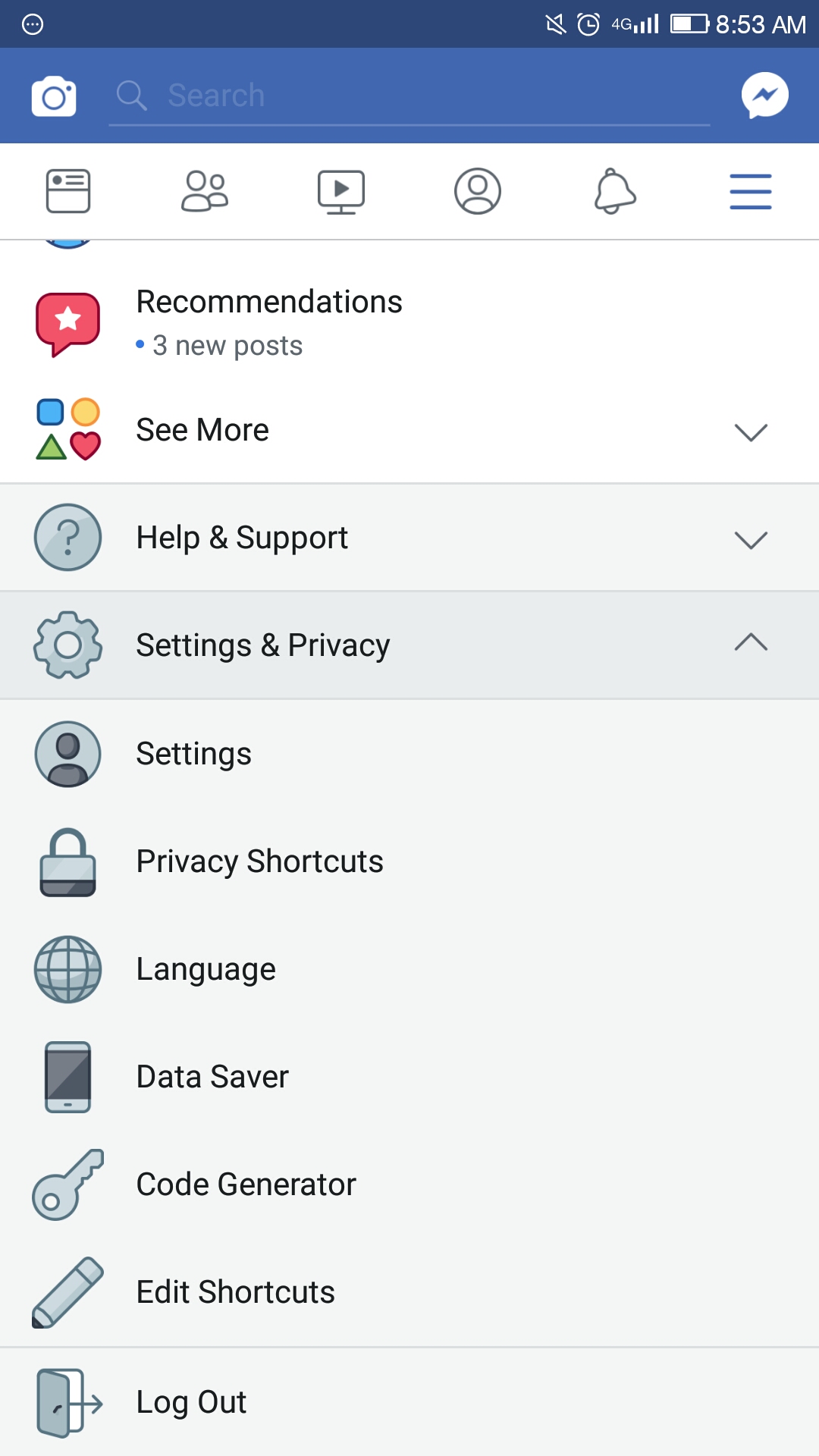Open Recommendations with 3 new posts
Viewport: 819px width, 1456px height.
click(x=269, y=322)
